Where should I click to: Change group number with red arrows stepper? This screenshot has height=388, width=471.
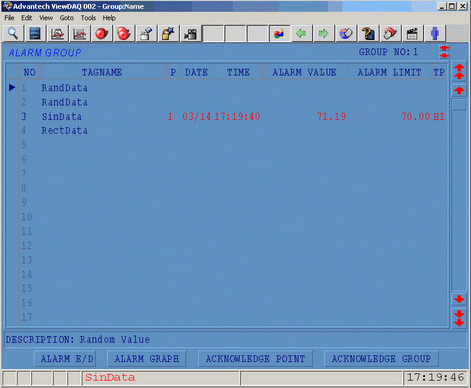coord(444,52)
